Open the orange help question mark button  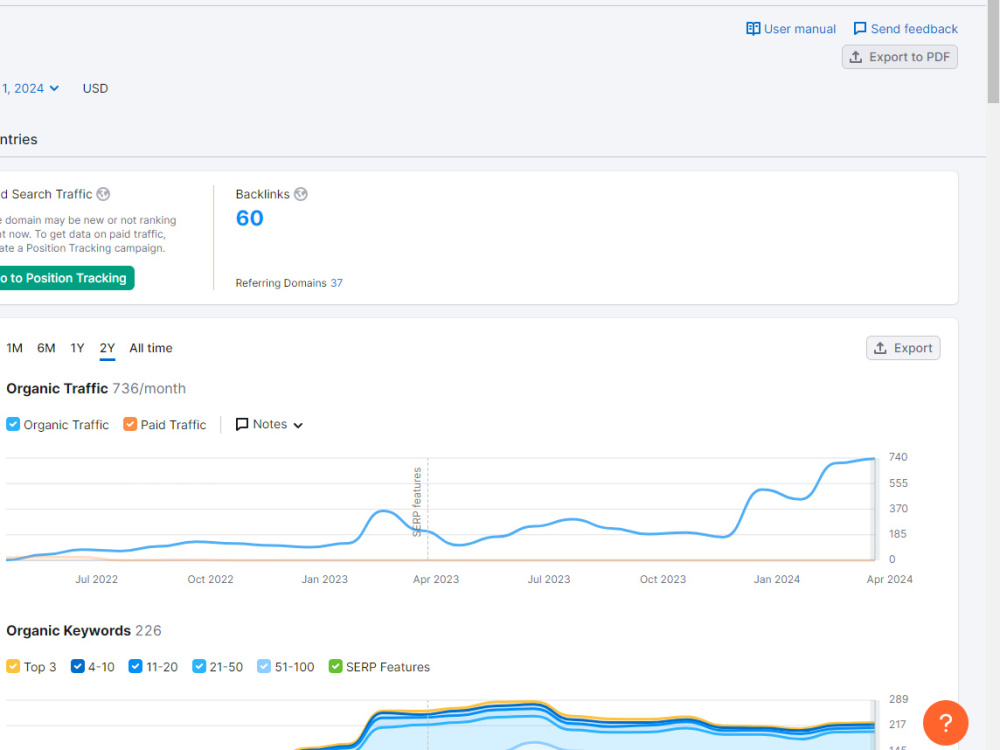point(945,723)
